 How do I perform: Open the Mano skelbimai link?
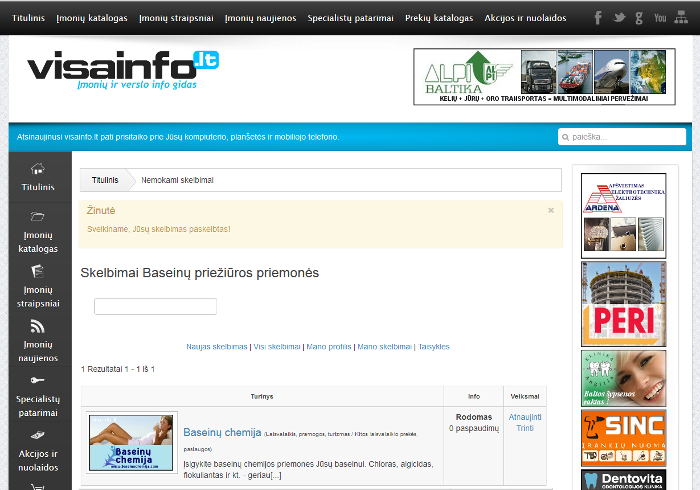(x=384, y=347)
